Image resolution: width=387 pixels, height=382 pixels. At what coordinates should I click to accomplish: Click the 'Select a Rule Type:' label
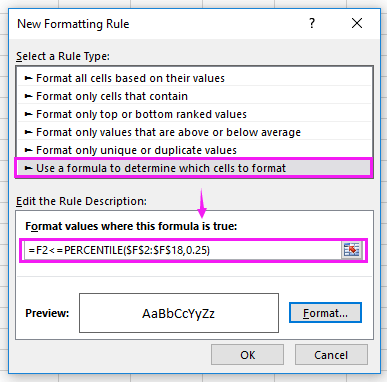click(63, 56)
